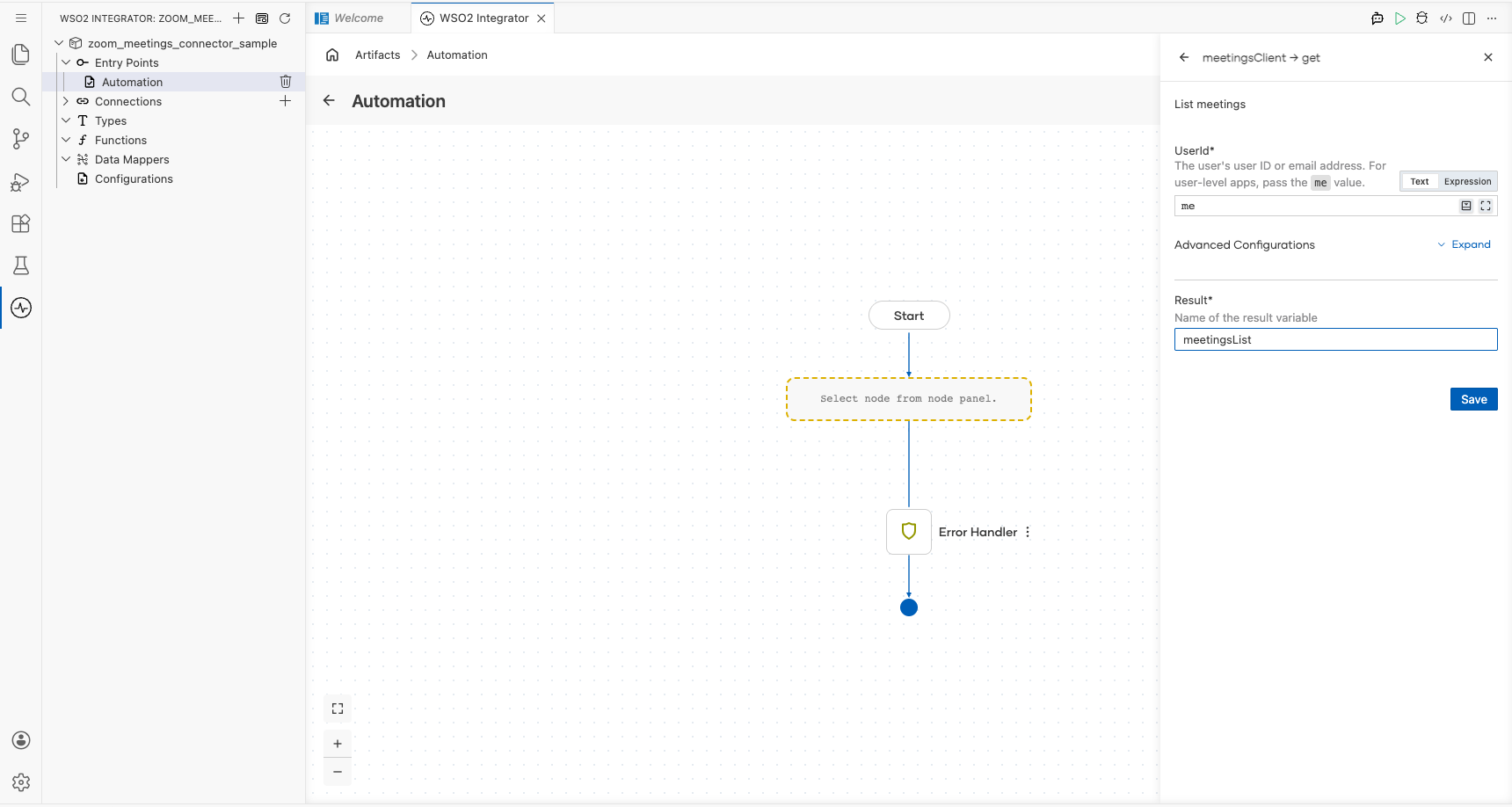The height and width of the screenshot is (807, 1512).
Task: Click the Result variable name field
Action: tap(1336, 339)
